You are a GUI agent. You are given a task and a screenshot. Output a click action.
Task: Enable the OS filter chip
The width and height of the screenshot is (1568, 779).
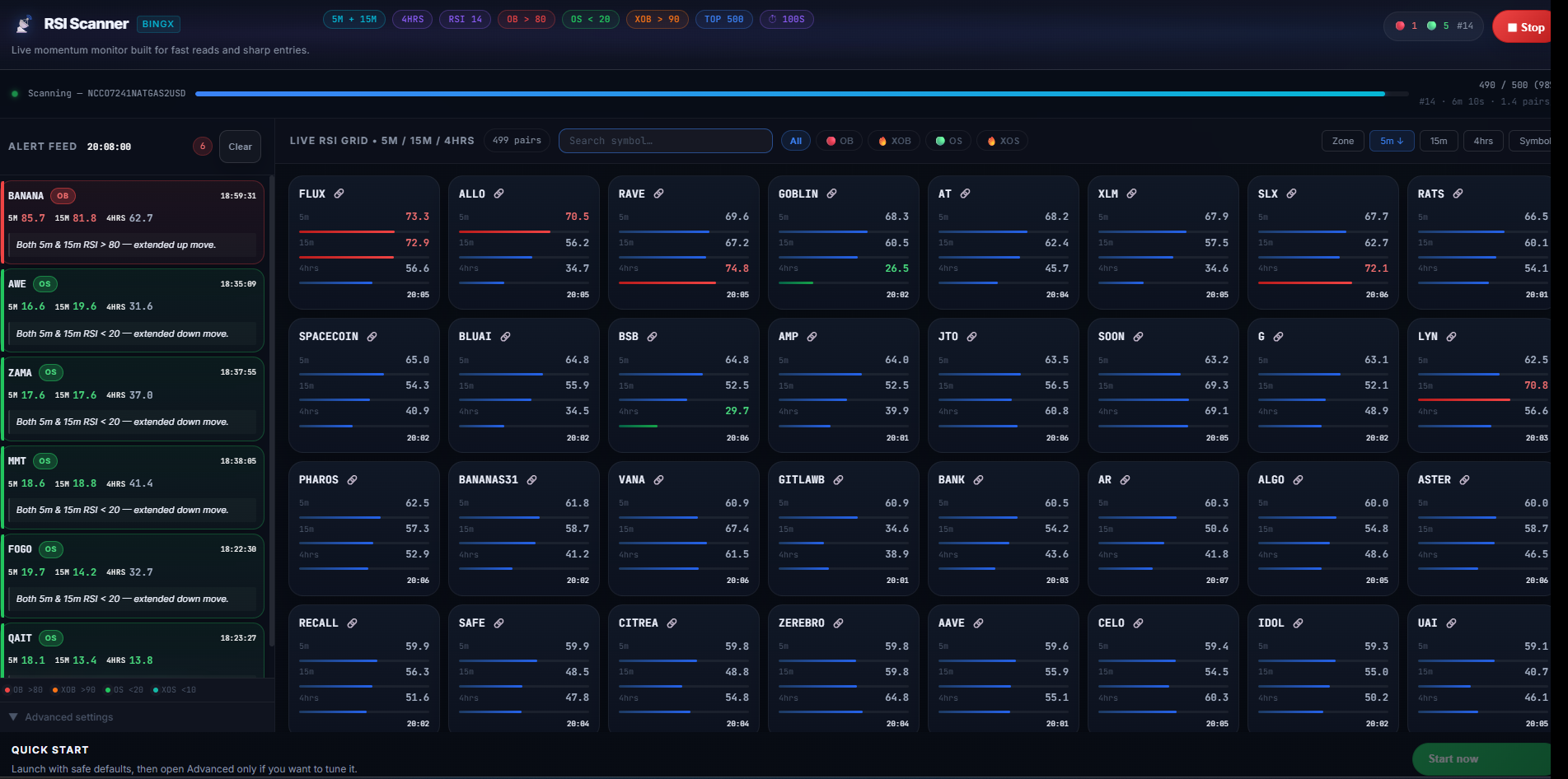(948, 141)
